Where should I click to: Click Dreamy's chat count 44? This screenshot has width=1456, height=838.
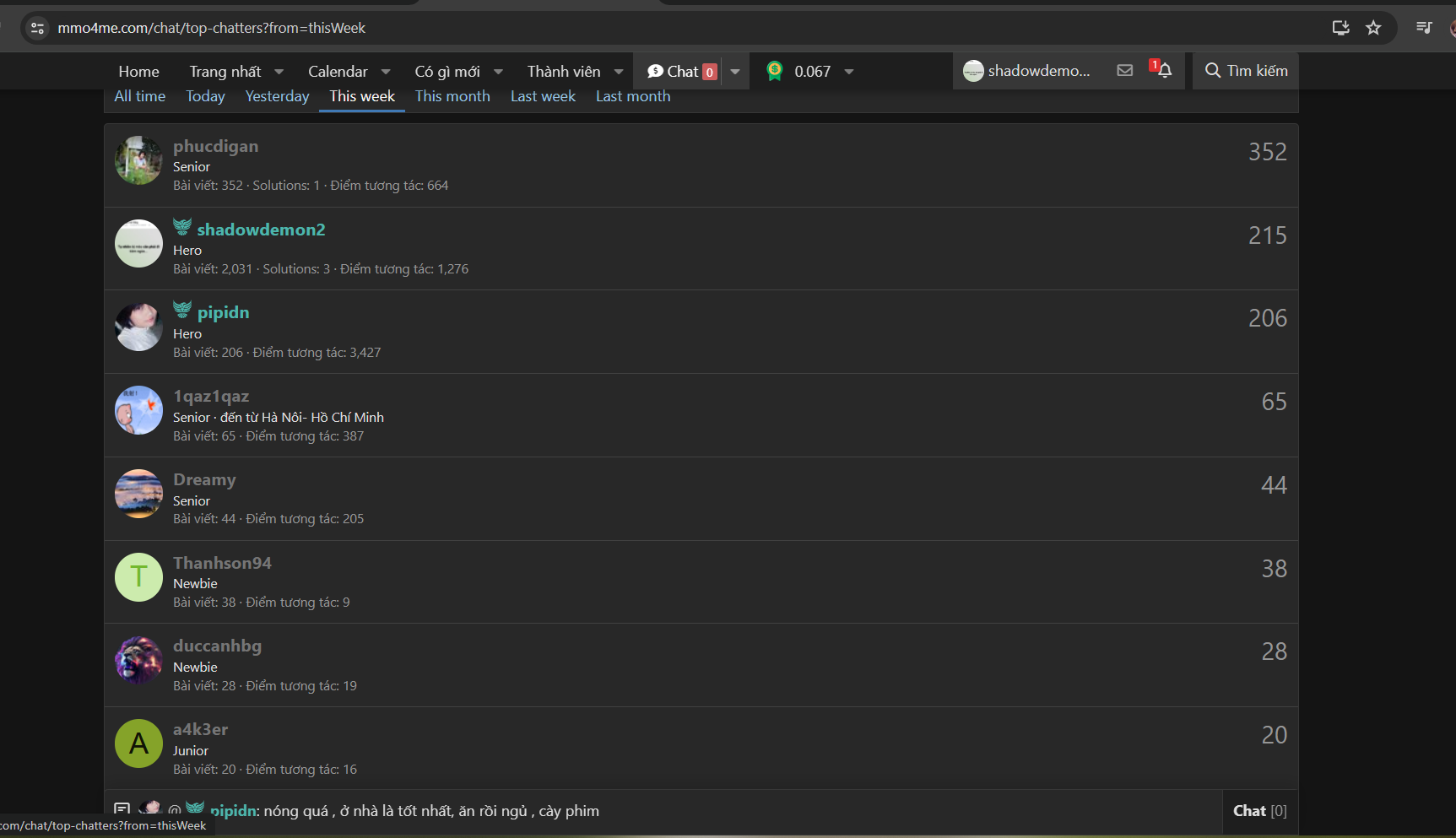point(1275,485)
